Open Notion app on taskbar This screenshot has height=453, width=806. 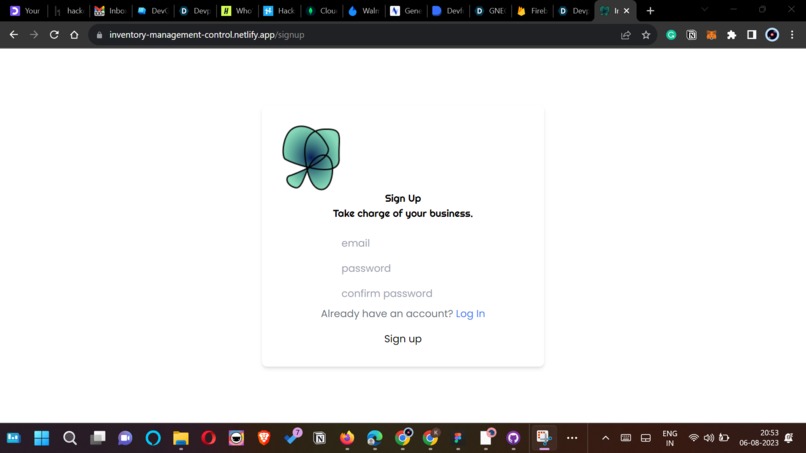(x=320, y=438)
